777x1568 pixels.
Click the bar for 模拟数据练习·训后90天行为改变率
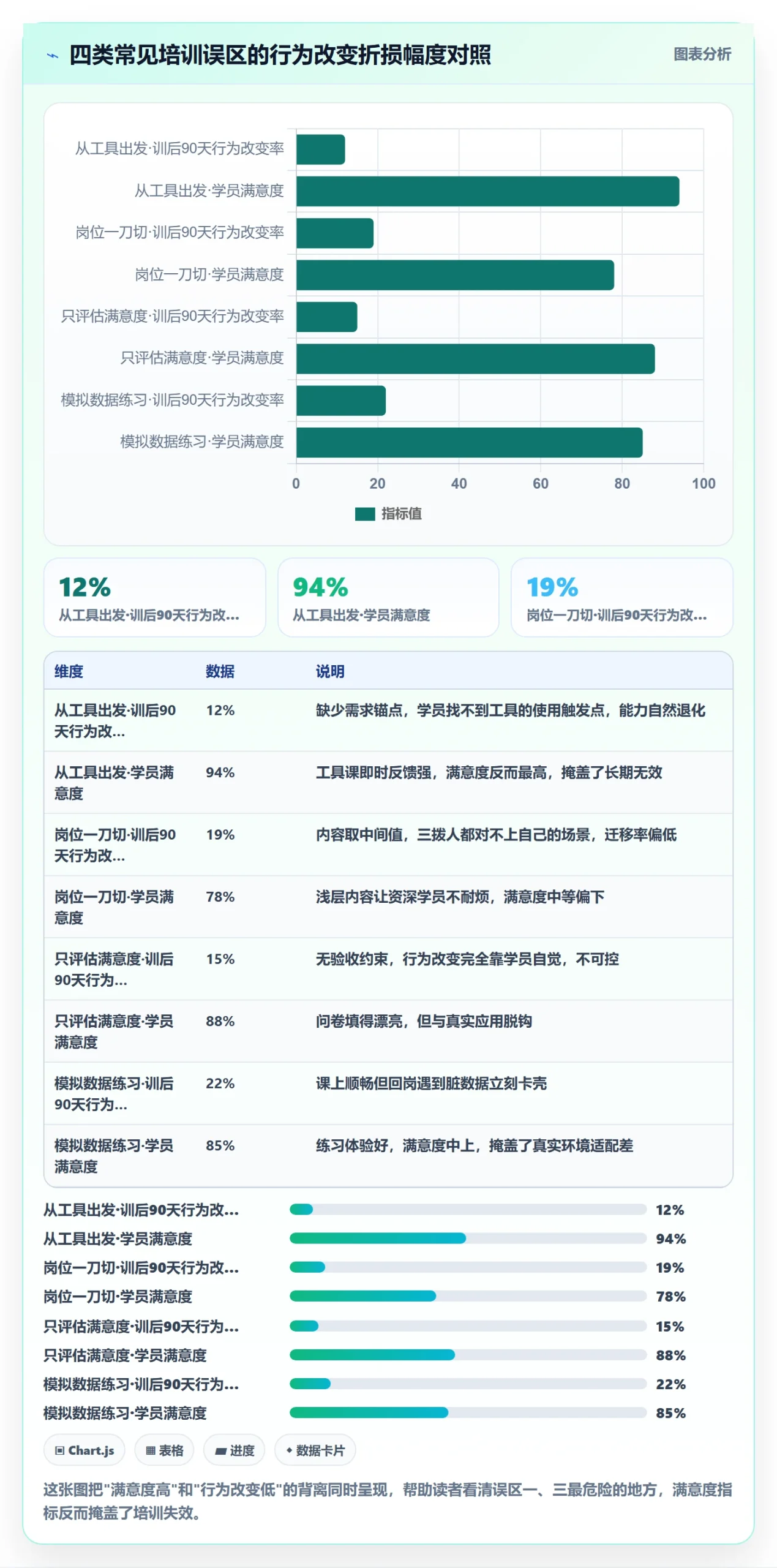(340, 401)
